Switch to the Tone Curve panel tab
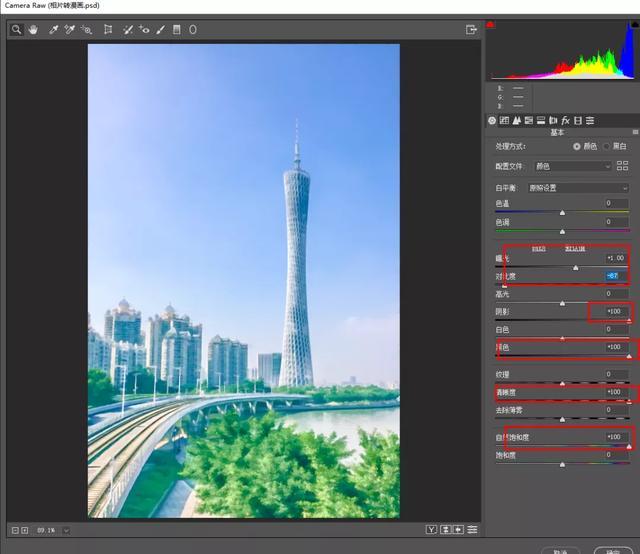640x554 pixels. coord(504,120)
